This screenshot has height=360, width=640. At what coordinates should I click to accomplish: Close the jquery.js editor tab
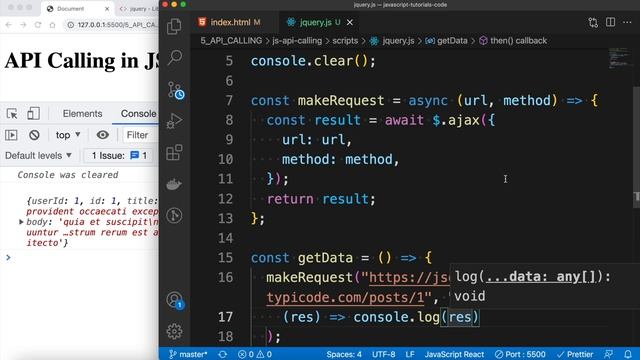[x=350, y=22]
